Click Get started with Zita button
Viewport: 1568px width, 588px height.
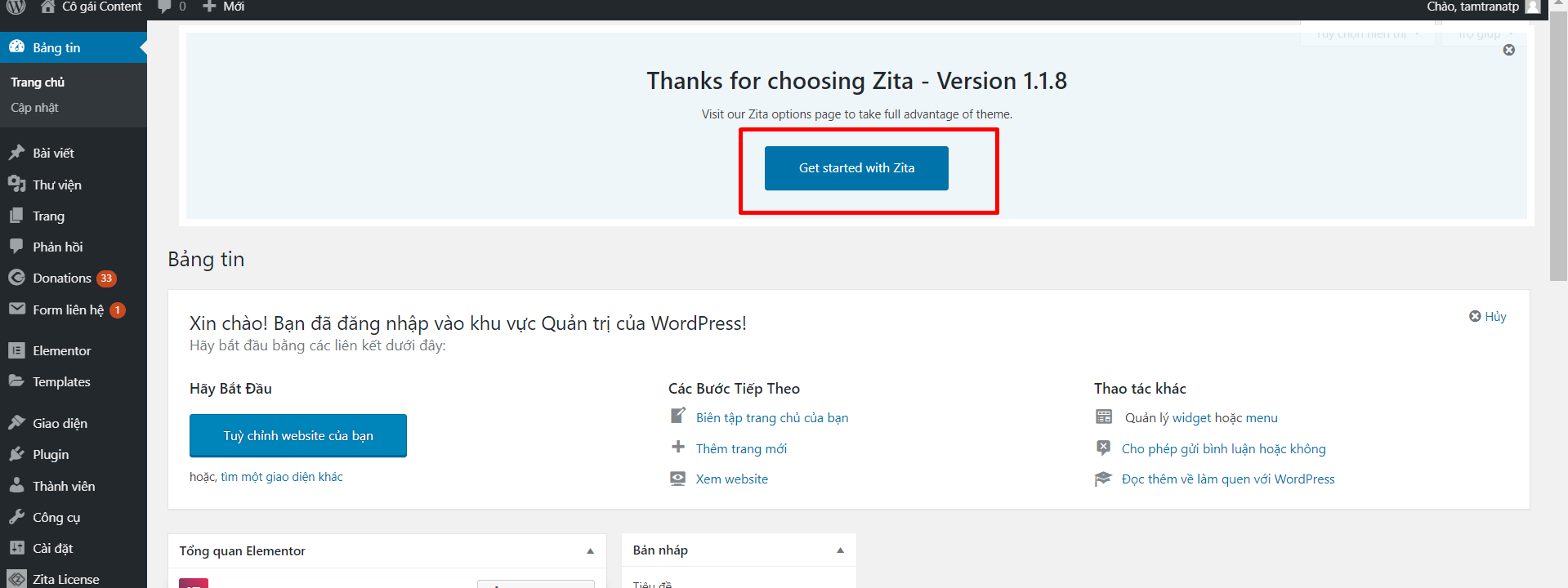[x=856, y=168]
